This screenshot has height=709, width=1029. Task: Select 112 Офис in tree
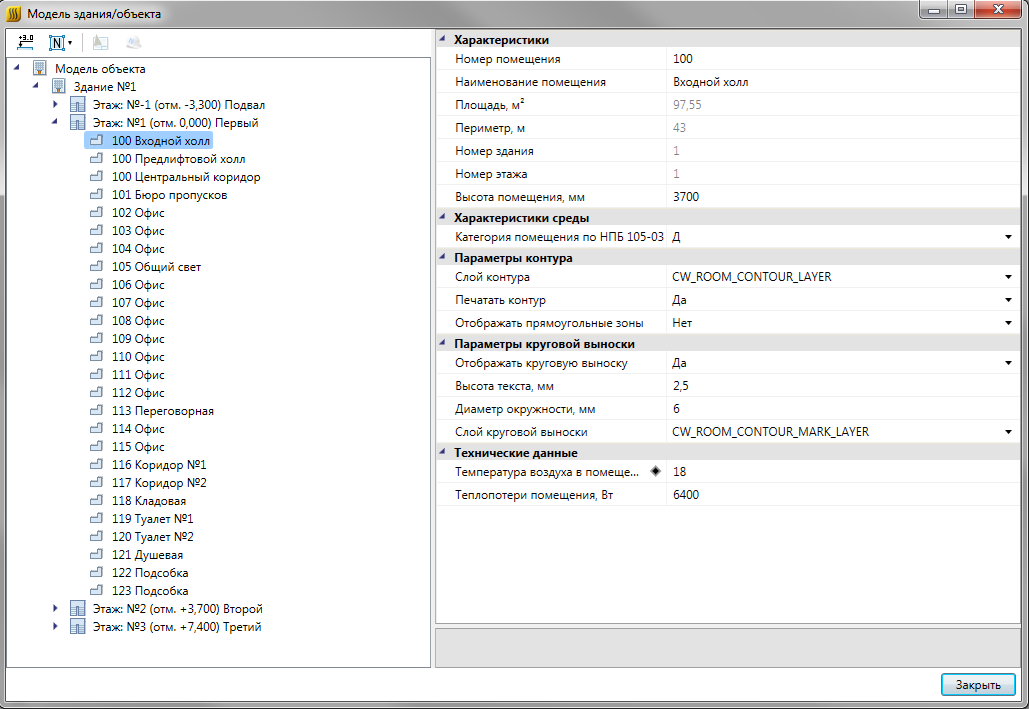(138, 393)
